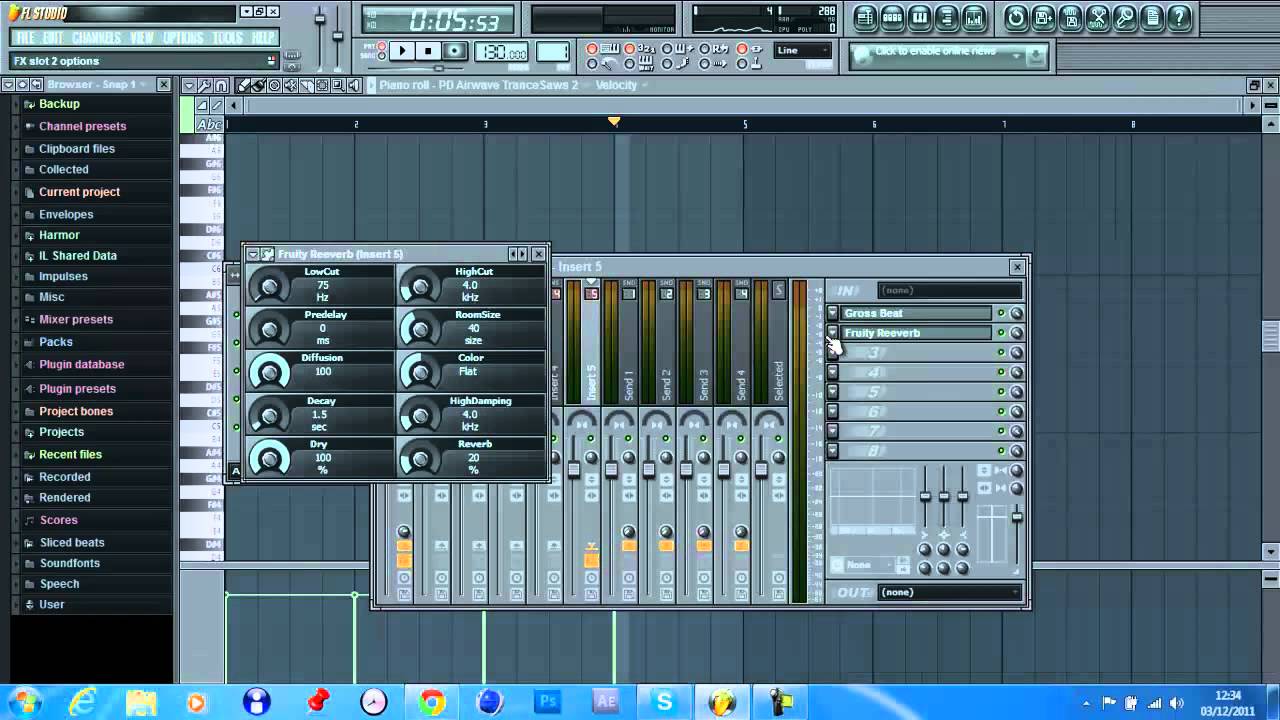Toggle Send 1 track mute LED
Image resolution: width=1280 pixels, height=720 pixels.
click(x=628, y=439)
